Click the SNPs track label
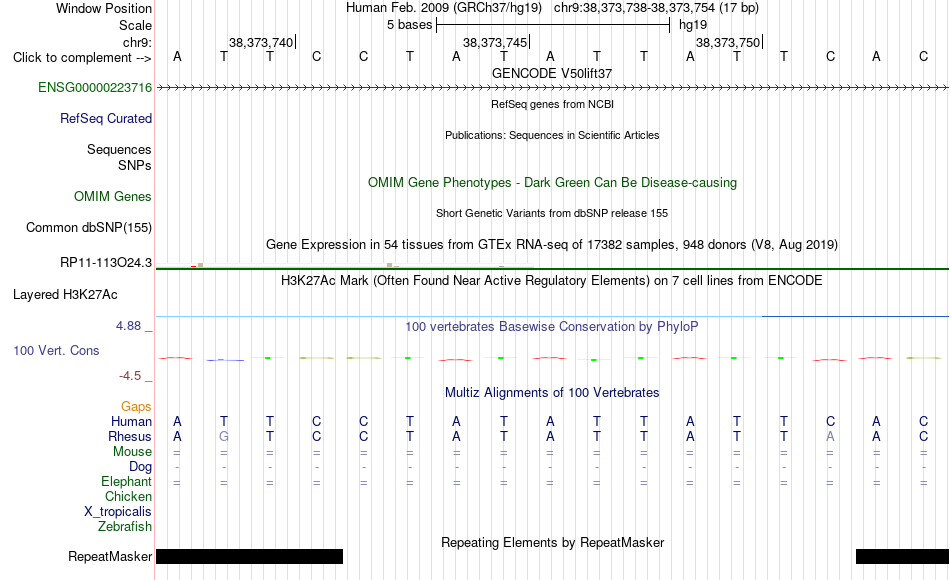The height and width of the screenshot is (580, 950). (135, 165)
